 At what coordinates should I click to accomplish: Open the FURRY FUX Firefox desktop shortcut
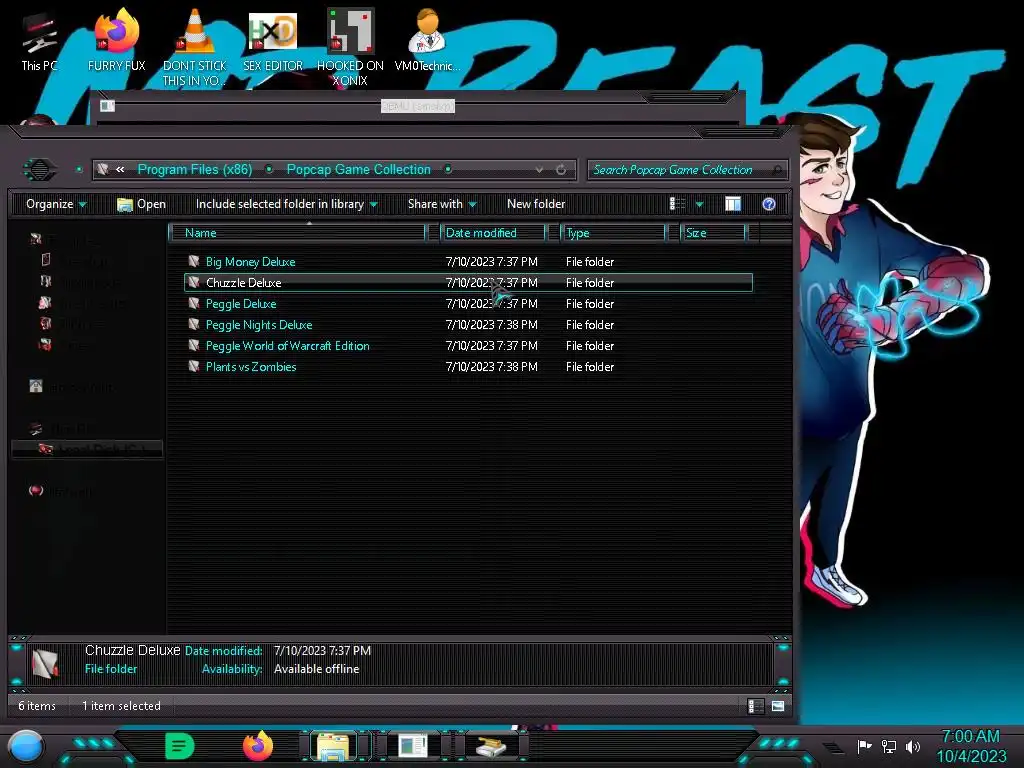point(117,39)
